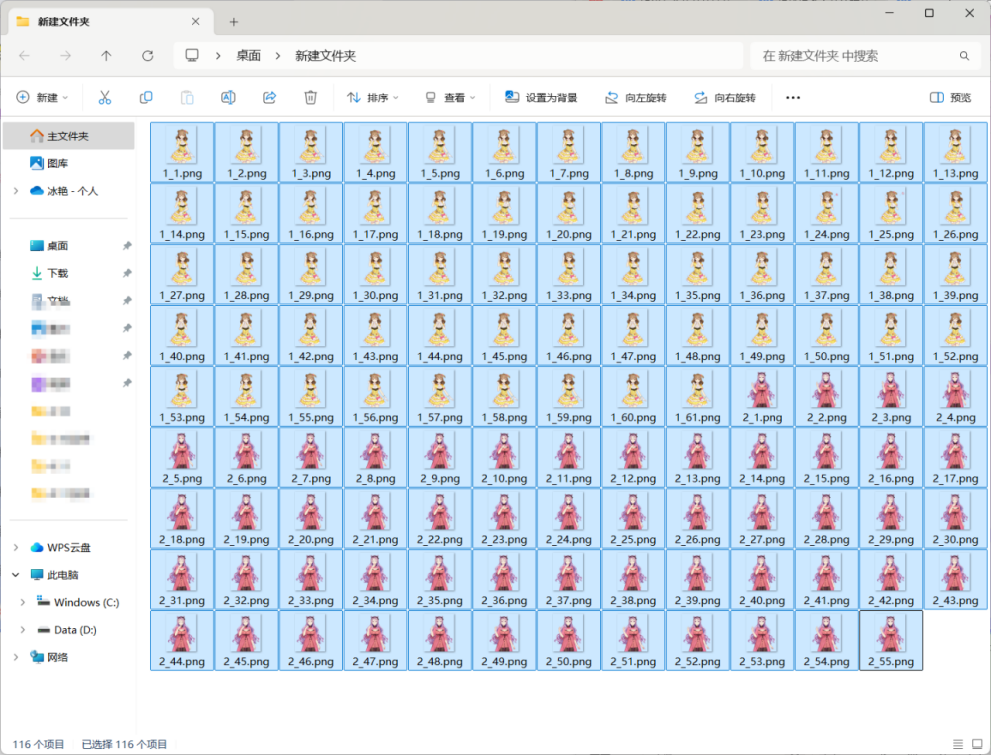The width and height of the screenshot is (992, 756).
Task: Click the chevron after 桌面 in address bar
Action: click(x=278, y=56)
